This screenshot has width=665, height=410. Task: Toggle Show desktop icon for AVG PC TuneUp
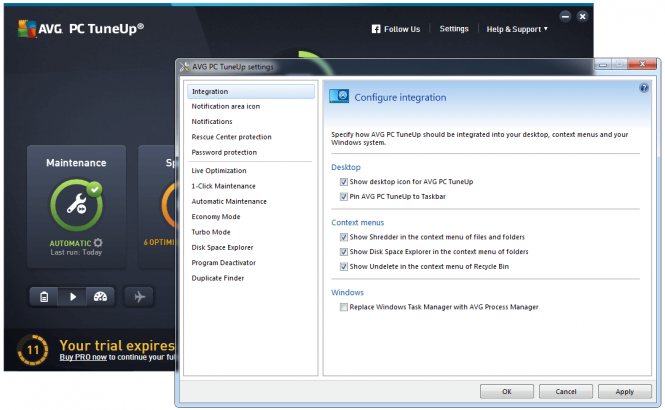coord(344,182)
